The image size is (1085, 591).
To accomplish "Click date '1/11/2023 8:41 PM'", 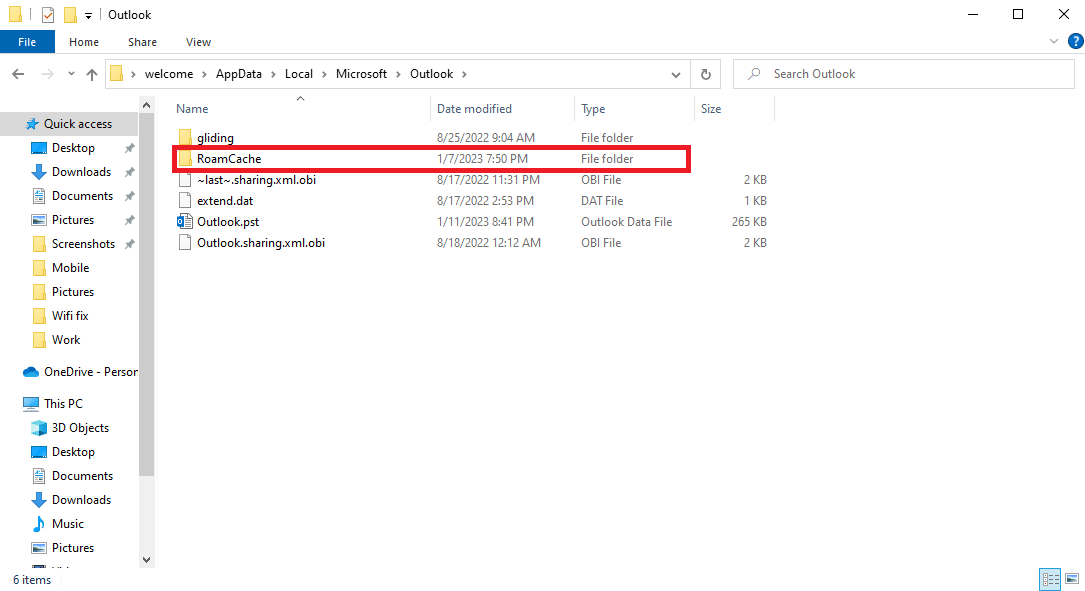I will click(x=485, y=222).
